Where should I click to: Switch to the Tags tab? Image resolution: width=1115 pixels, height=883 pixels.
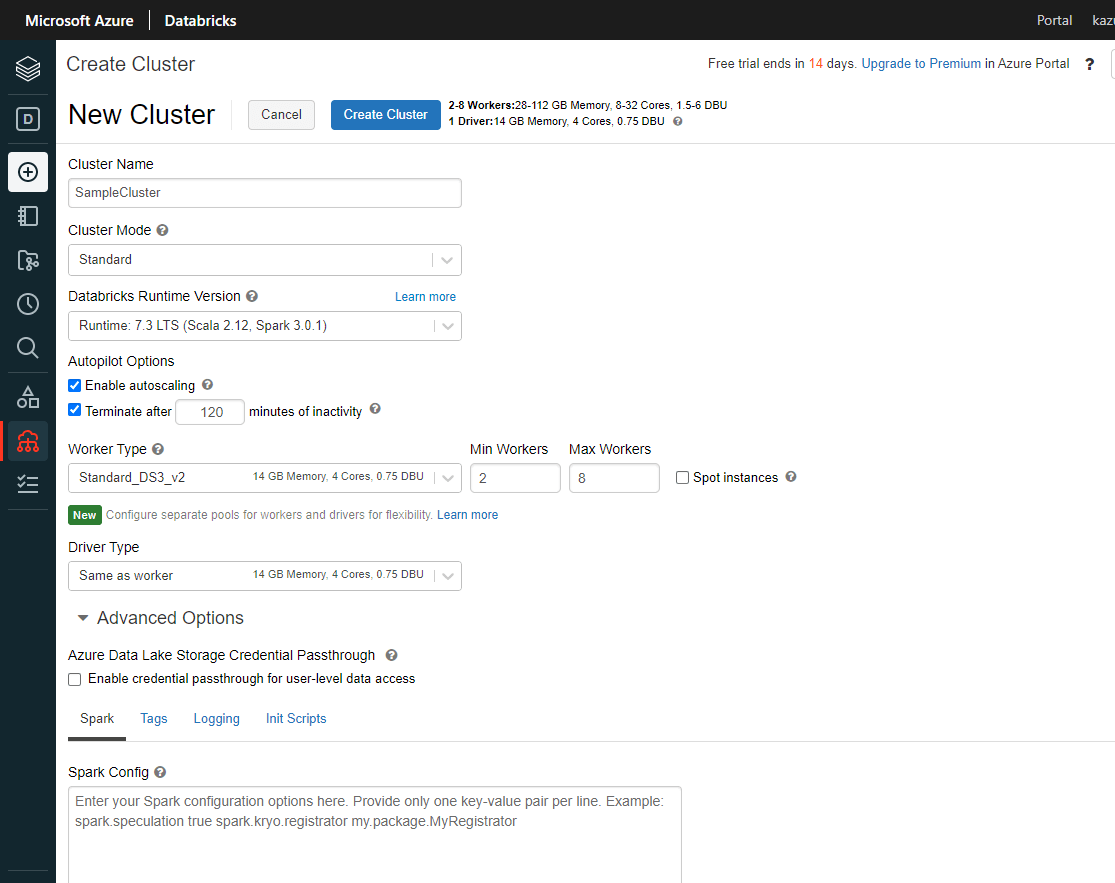tap(154, 719)
